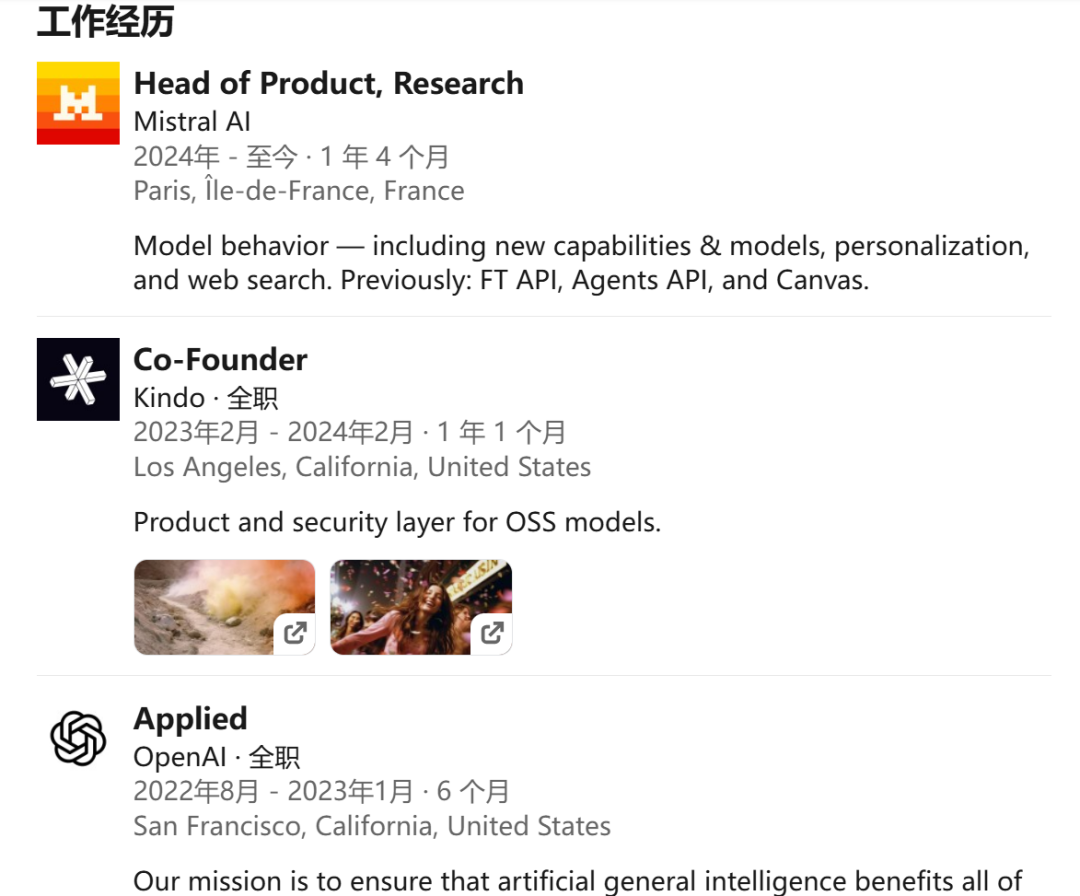Click the Applied job title
Screen dimensions: 1080x896
pyautogui.click(x=190, y=719)
